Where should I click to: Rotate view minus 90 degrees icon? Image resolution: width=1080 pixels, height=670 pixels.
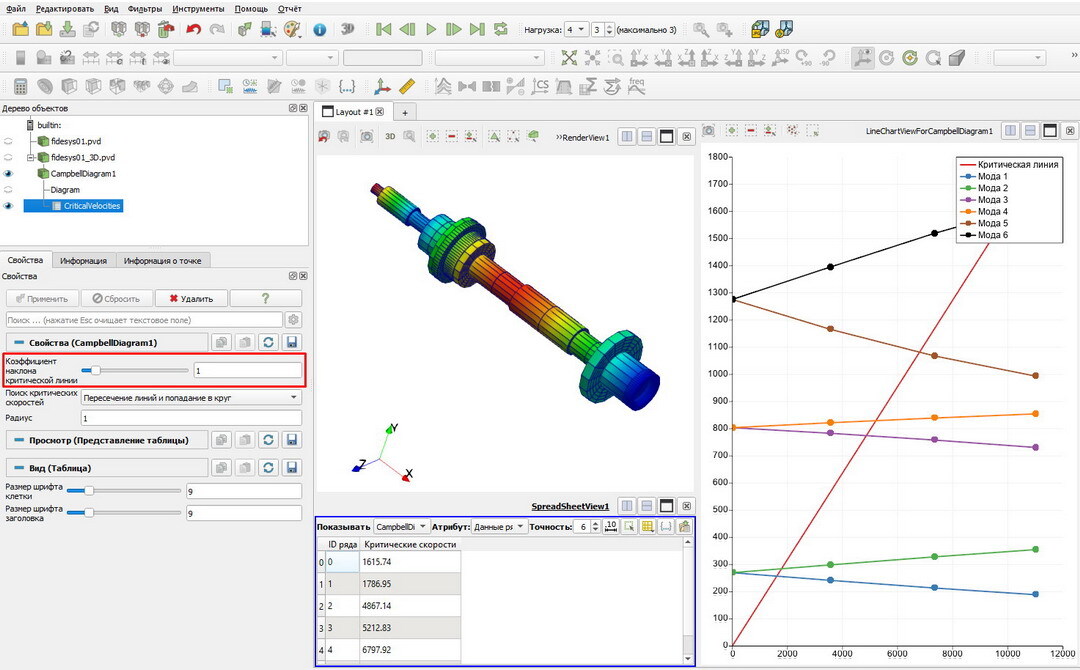coord(827,58)
